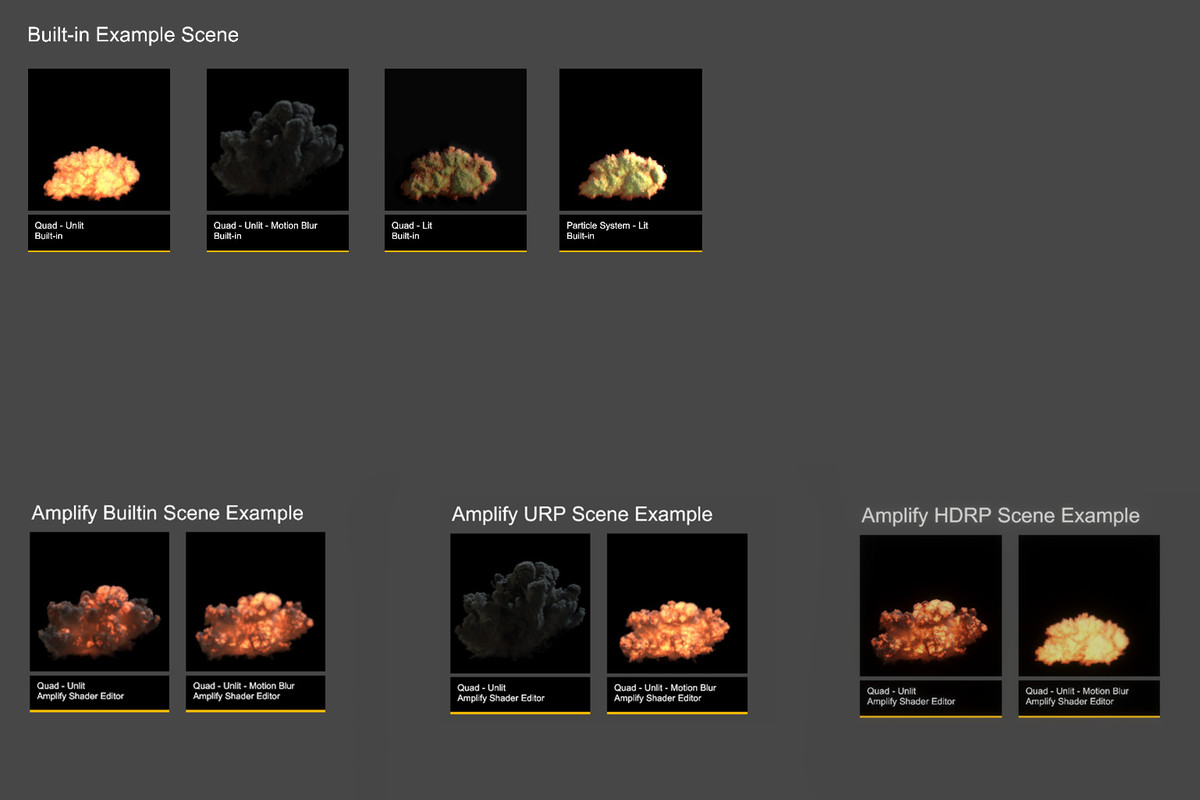Select Amplify URP Quad - Unlit smoke thumbnail
Screen dimensions: 1200x800
520,603
